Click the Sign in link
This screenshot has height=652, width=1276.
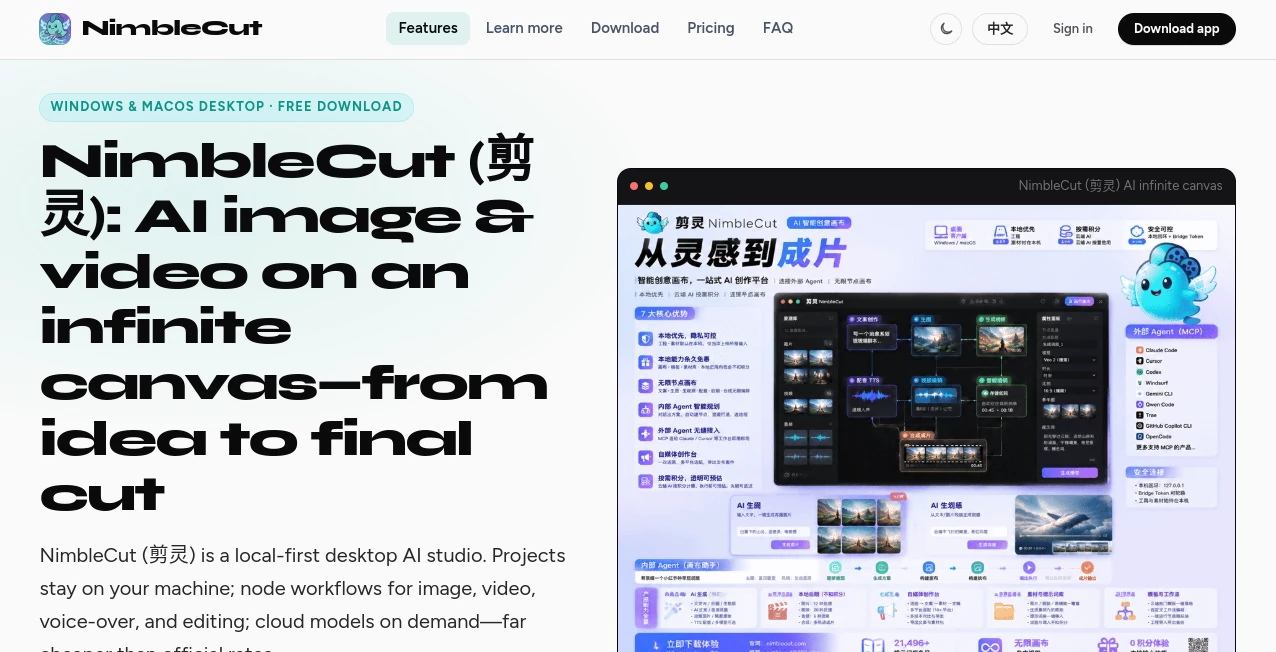coord(1073,29)
